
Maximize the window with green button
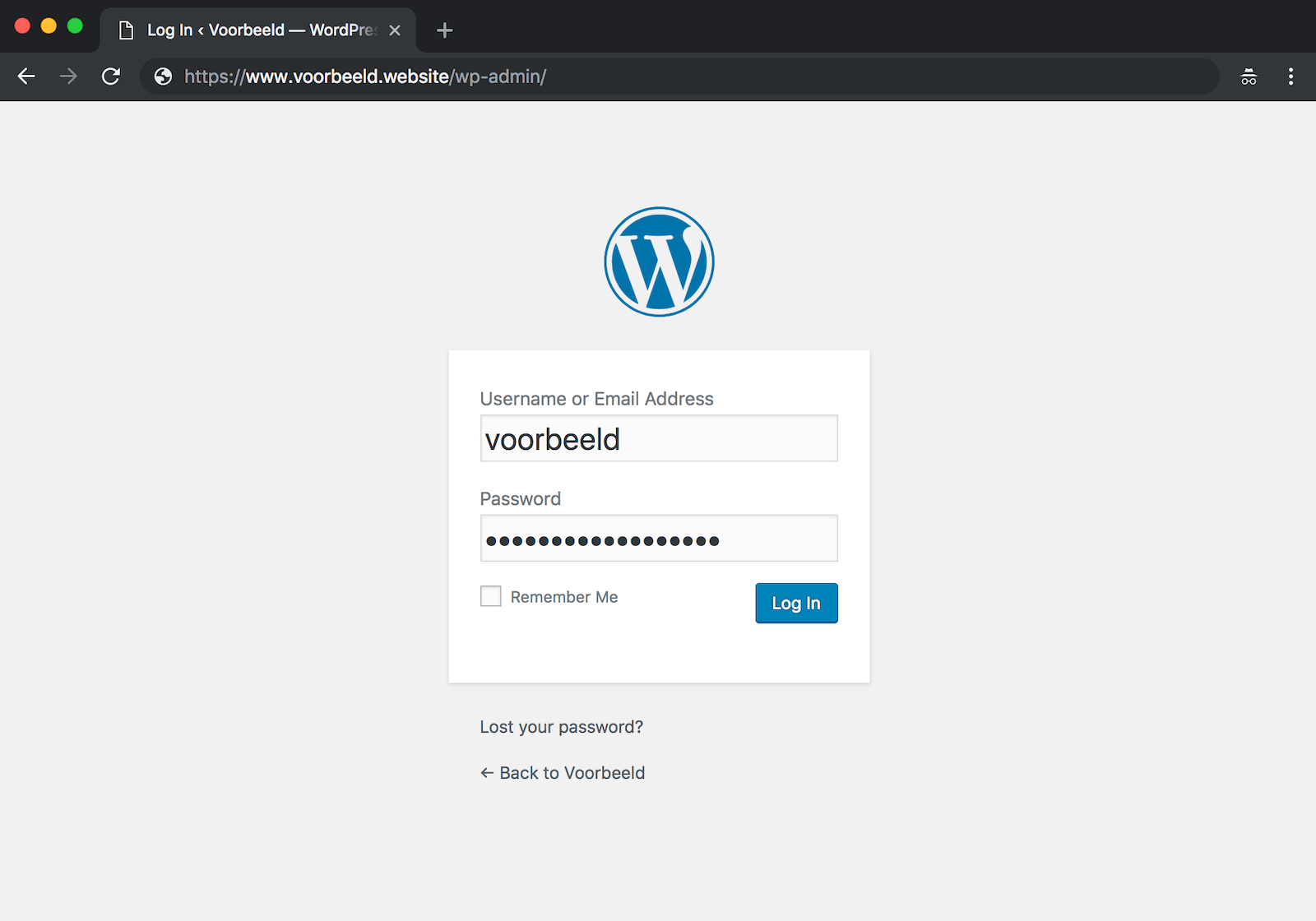click(x=75, y=25)
